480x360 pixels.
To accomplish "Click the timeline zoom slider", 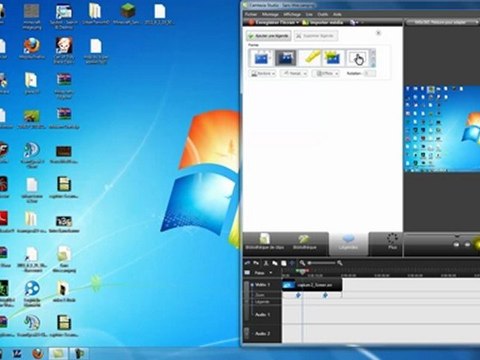I will tap(322, 263).
